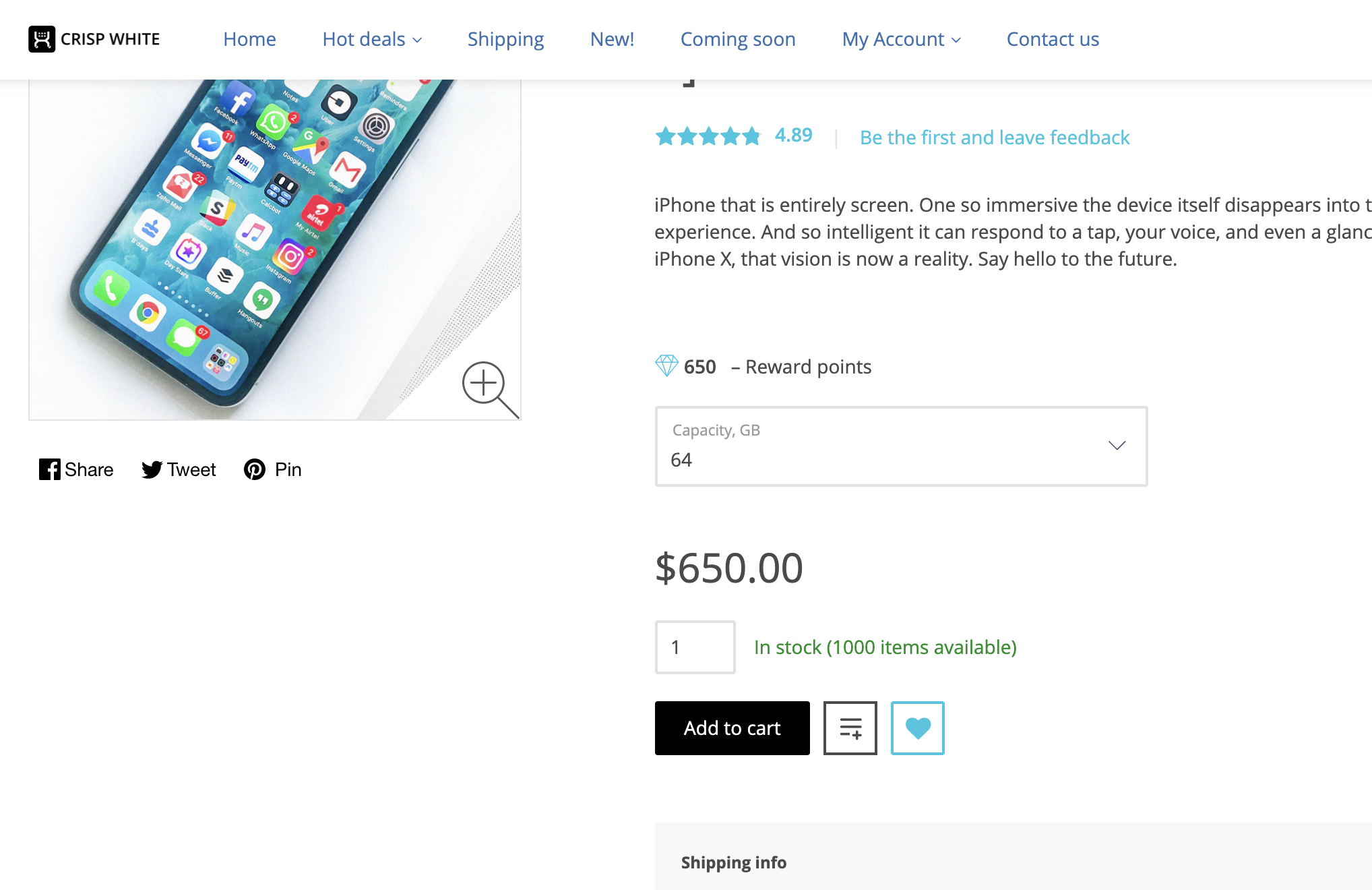Pin product with Pinterest icon
Viewport: 1372px width, 890px height.
pyautogui.click(x=255, y=469)
